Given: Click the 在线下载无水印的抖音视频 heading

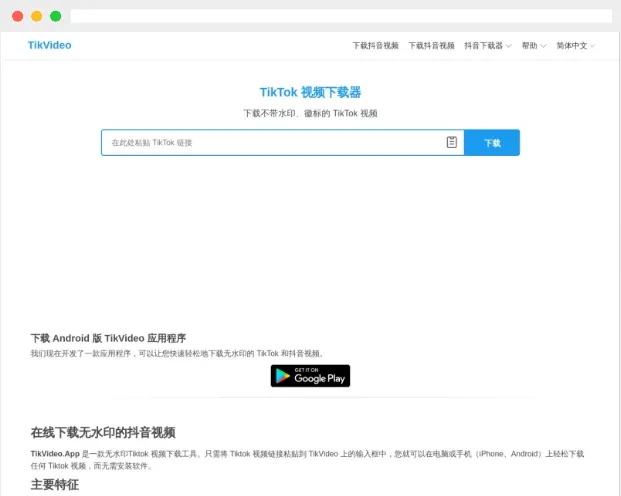Looking at the screenshot, I should pyautogui.click(x=103, y=432).
